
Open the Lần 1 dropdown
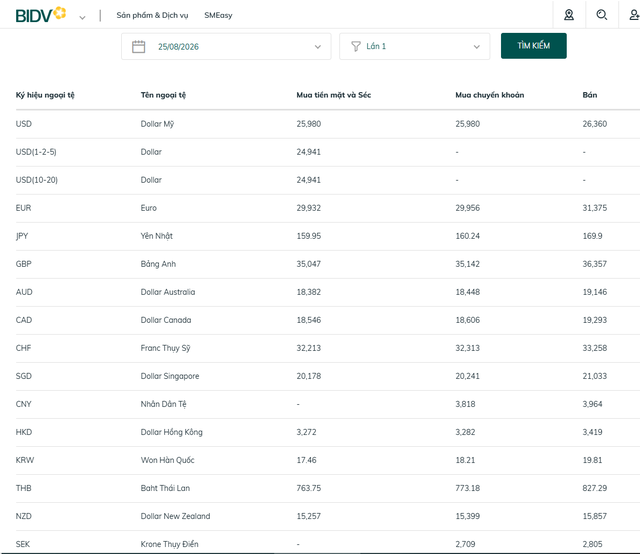[414, 47]
